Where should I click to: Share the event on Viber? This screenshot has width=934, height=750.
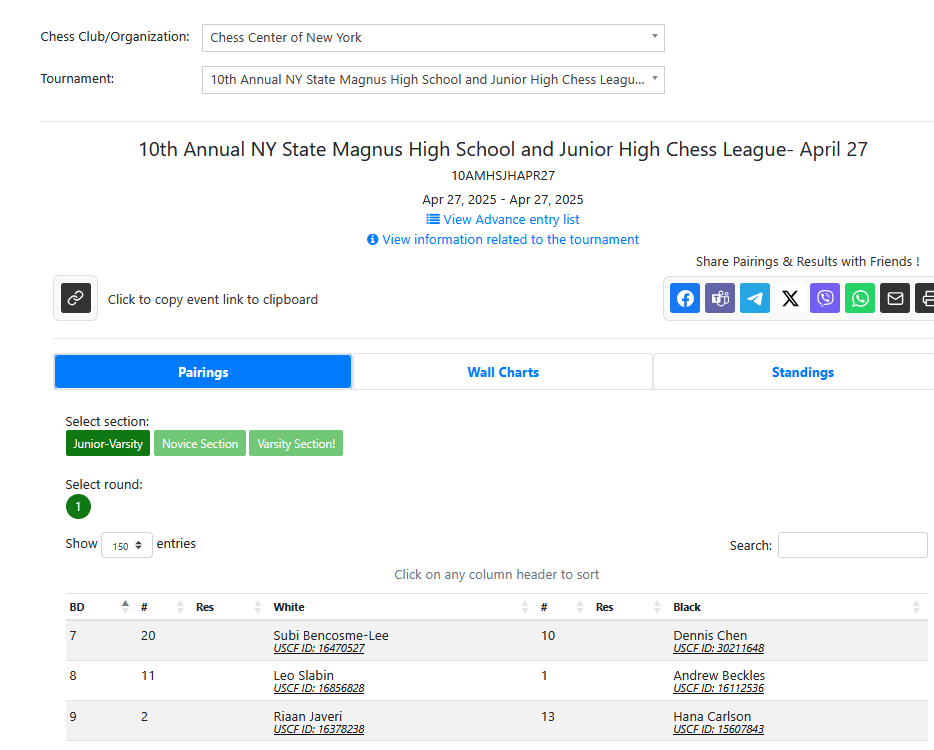click(825, 298)
